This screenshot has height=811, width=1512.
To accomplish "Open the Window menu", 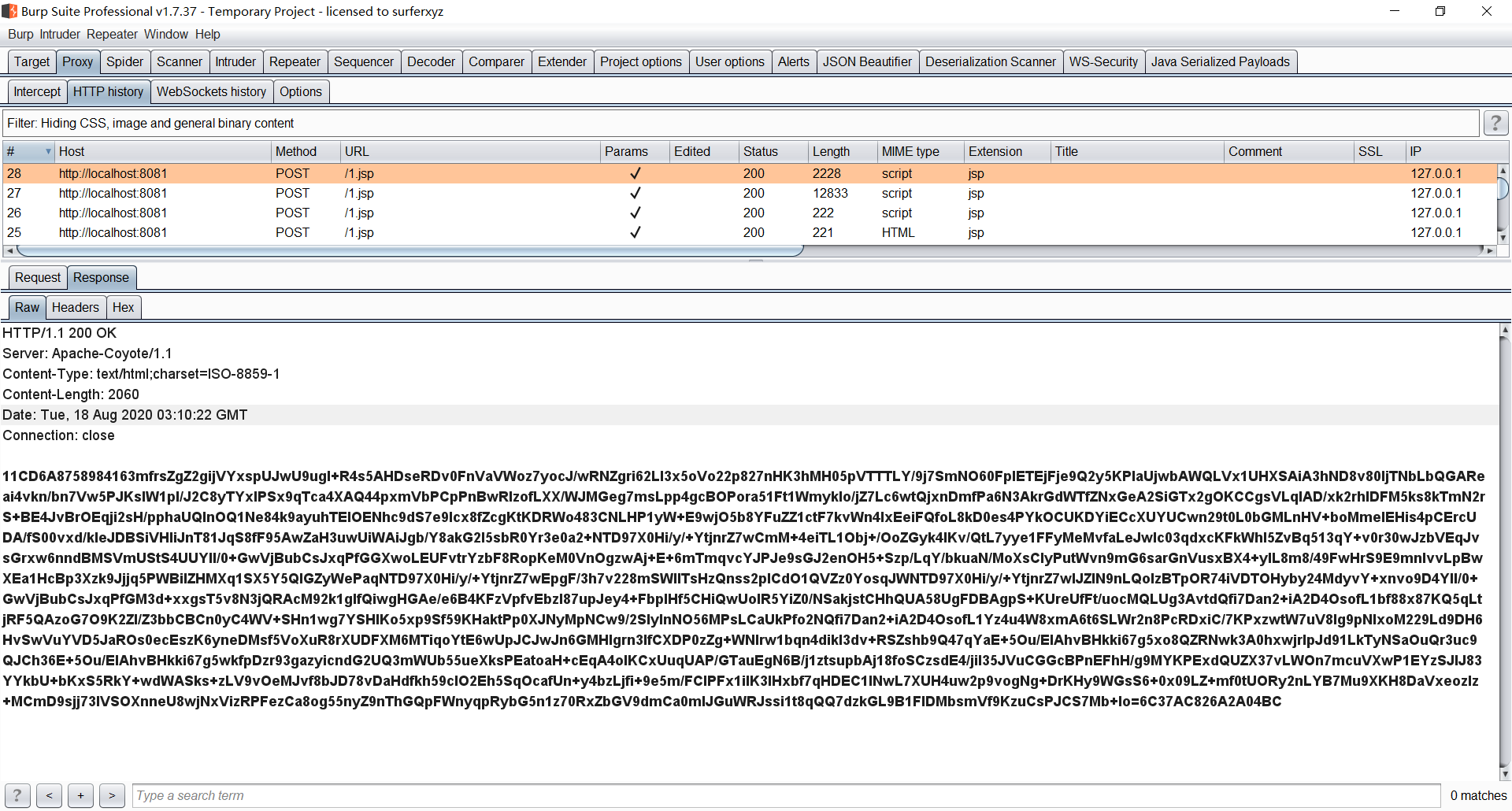I will tap(166, 34).
